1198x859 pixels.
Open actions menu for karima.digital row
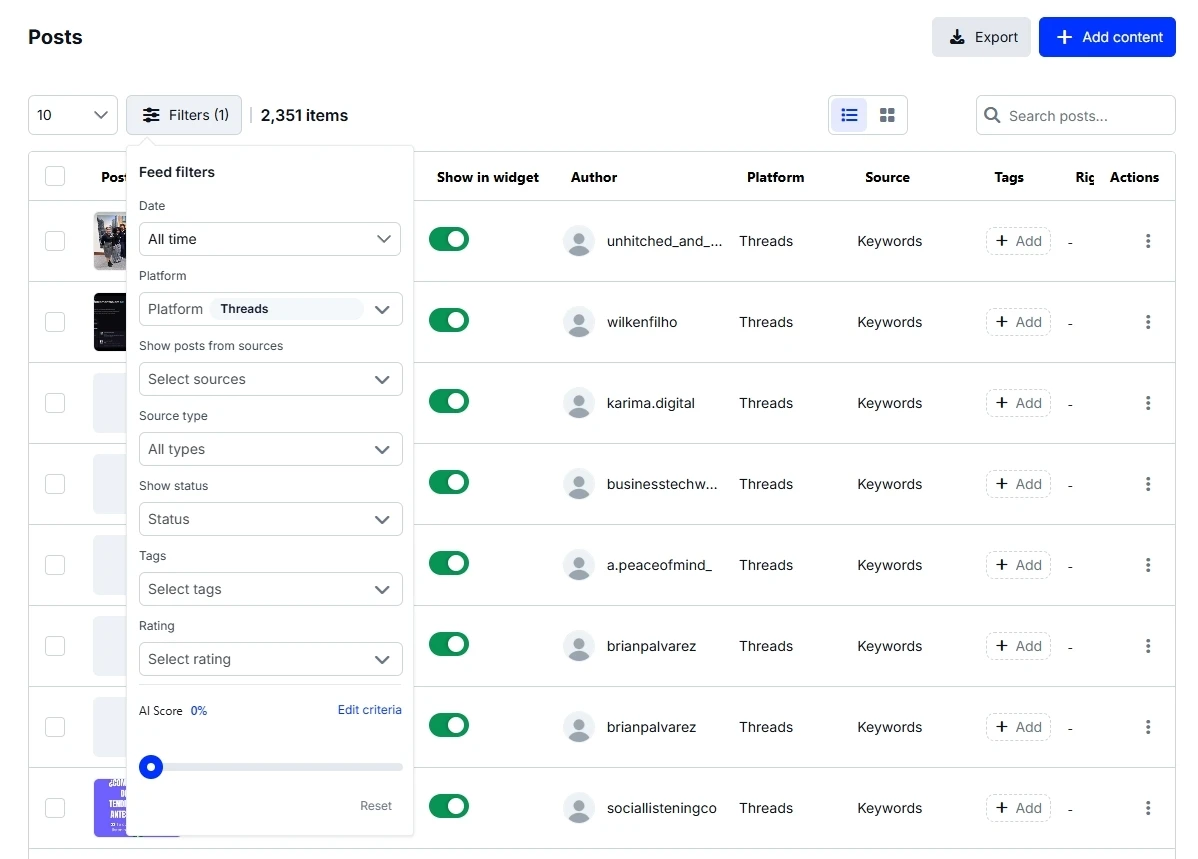click(x=1148, y=404)
